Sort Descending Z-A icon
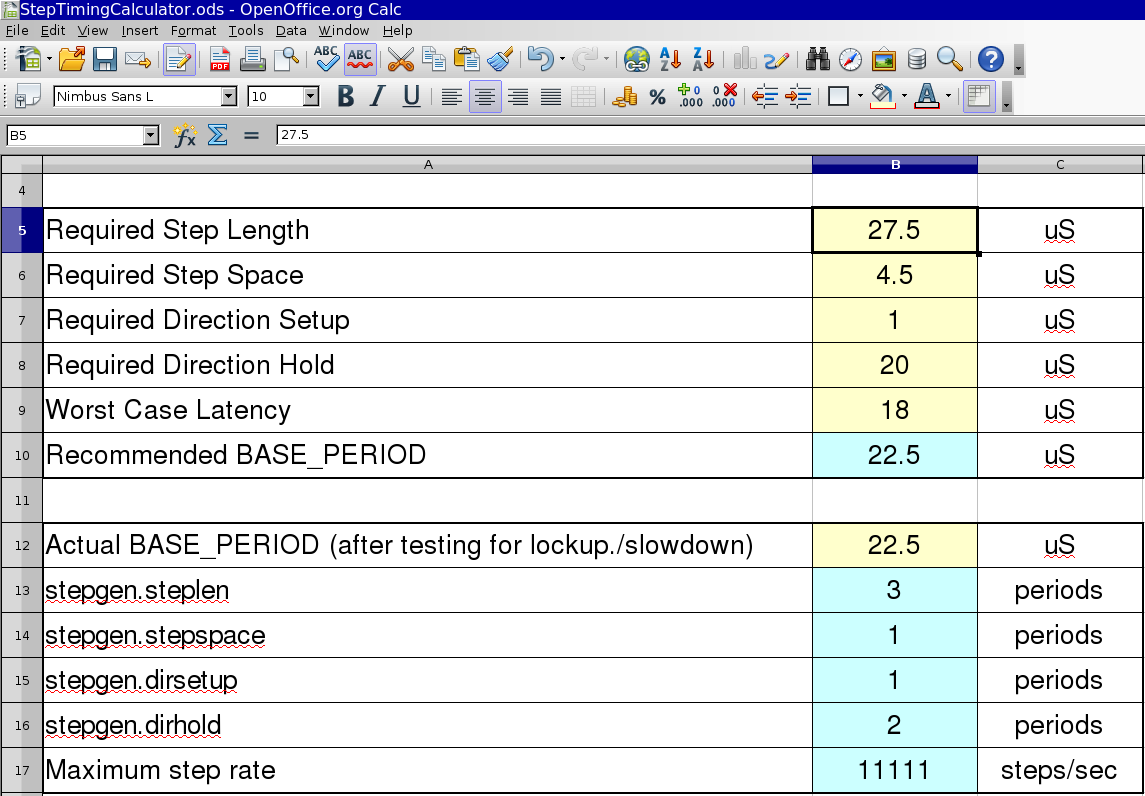 coord(703,59)
